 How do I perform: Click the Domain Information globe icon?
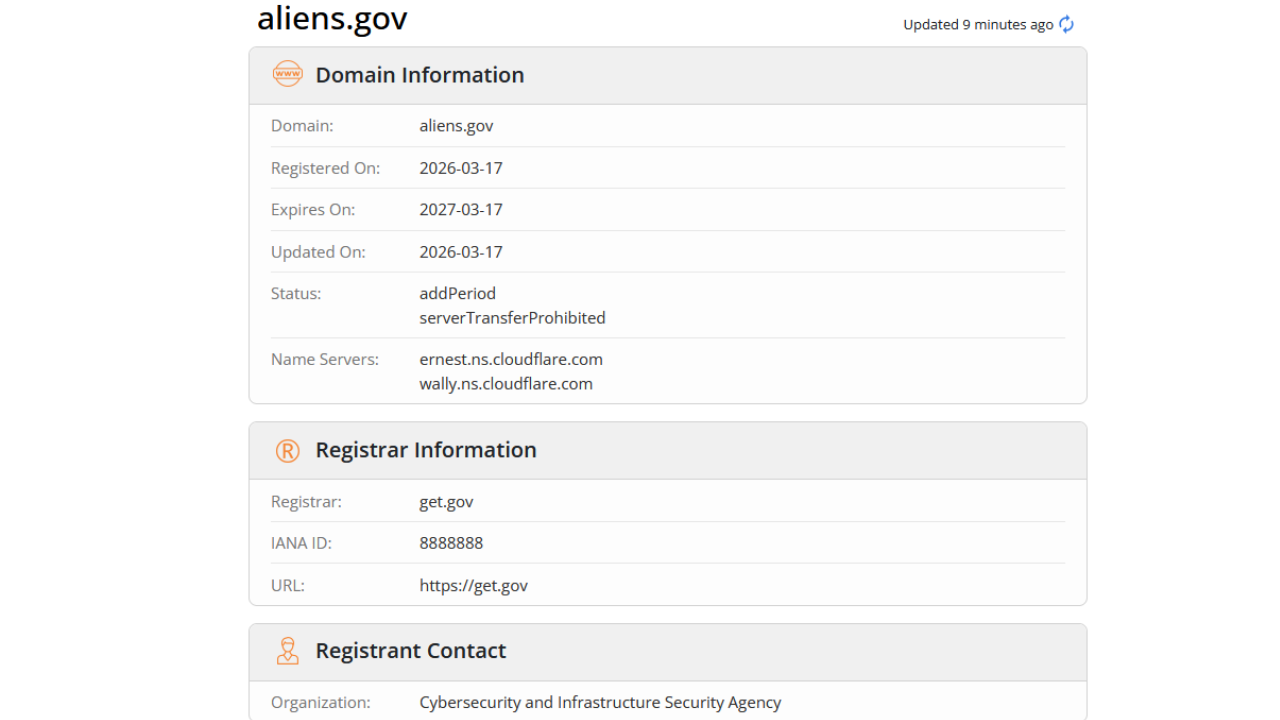tap(287, 74)
